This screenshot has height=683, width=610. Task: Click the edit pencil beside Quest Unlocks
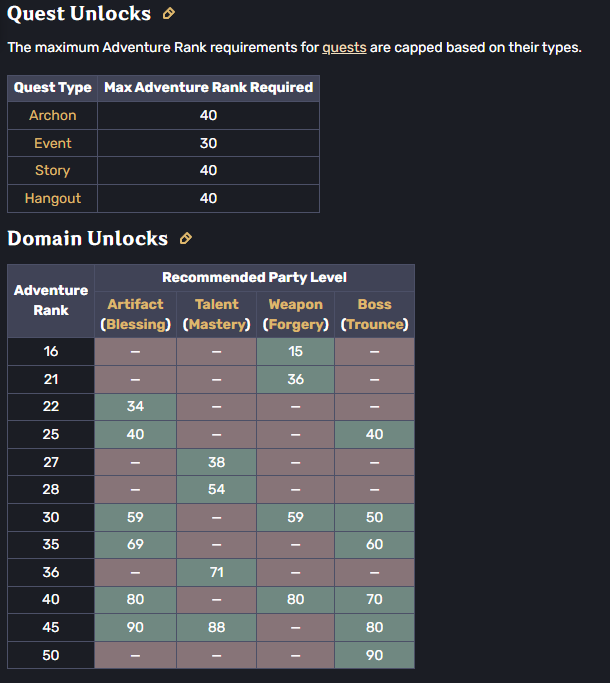[169, 14]
